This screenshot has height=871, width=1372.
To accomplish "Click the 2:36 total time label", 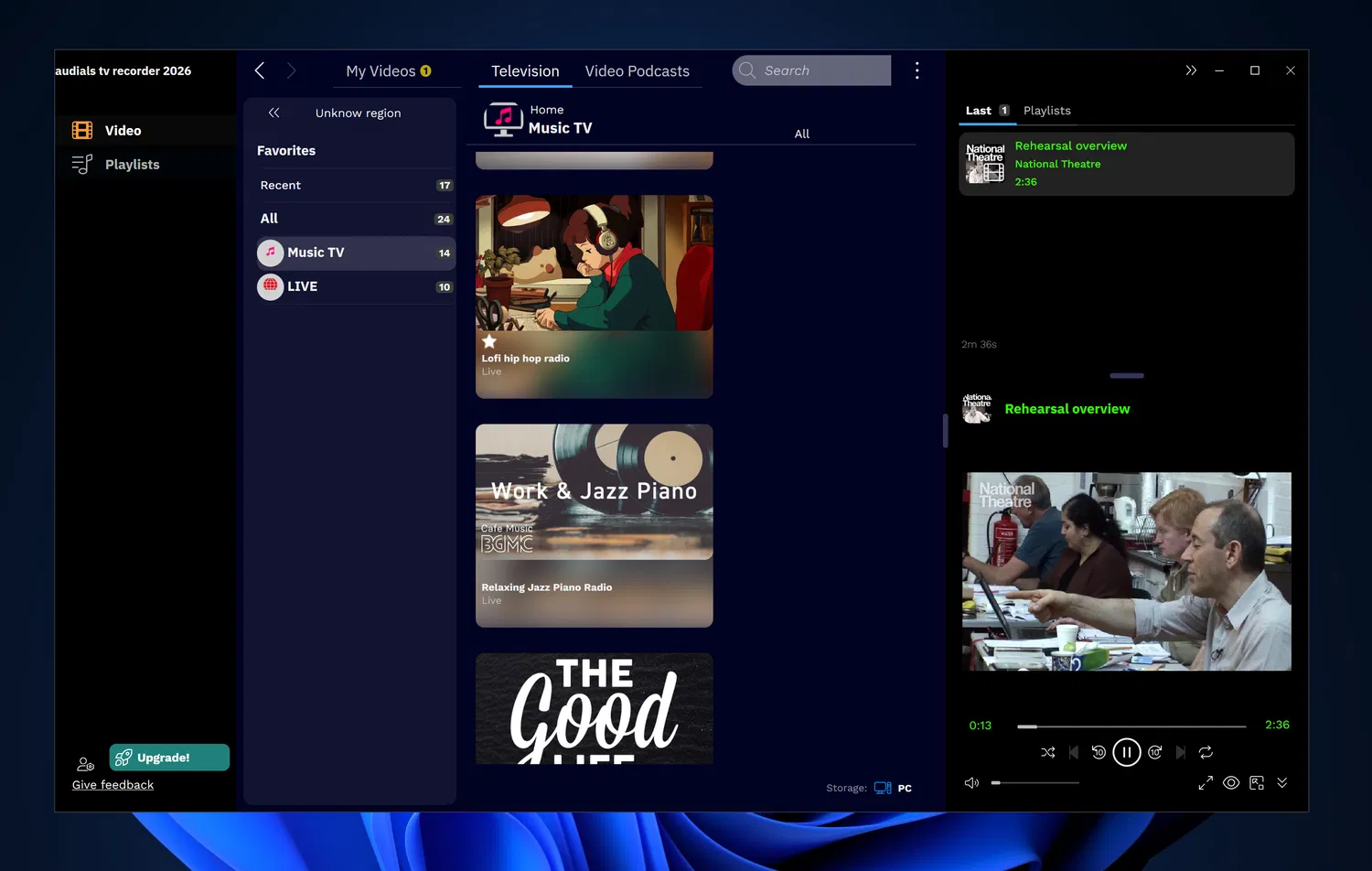I will pos(1277,725).
